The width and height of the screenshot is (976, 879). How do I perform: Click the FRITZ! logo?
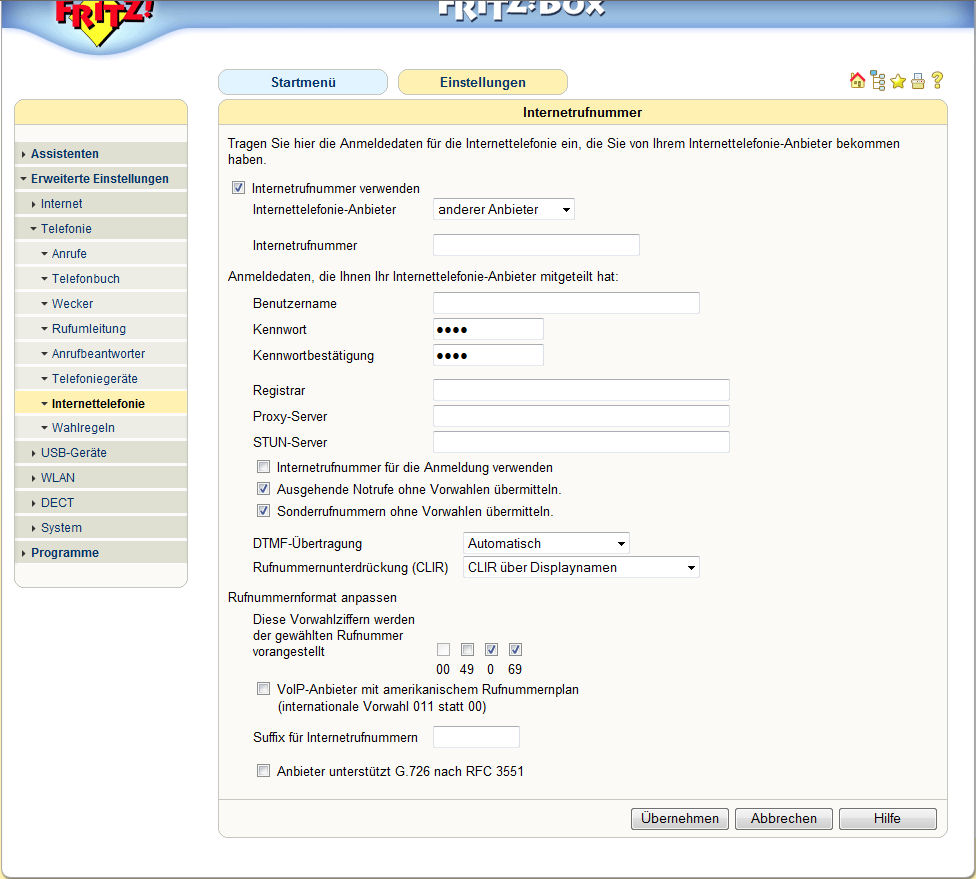click(103, 20)
